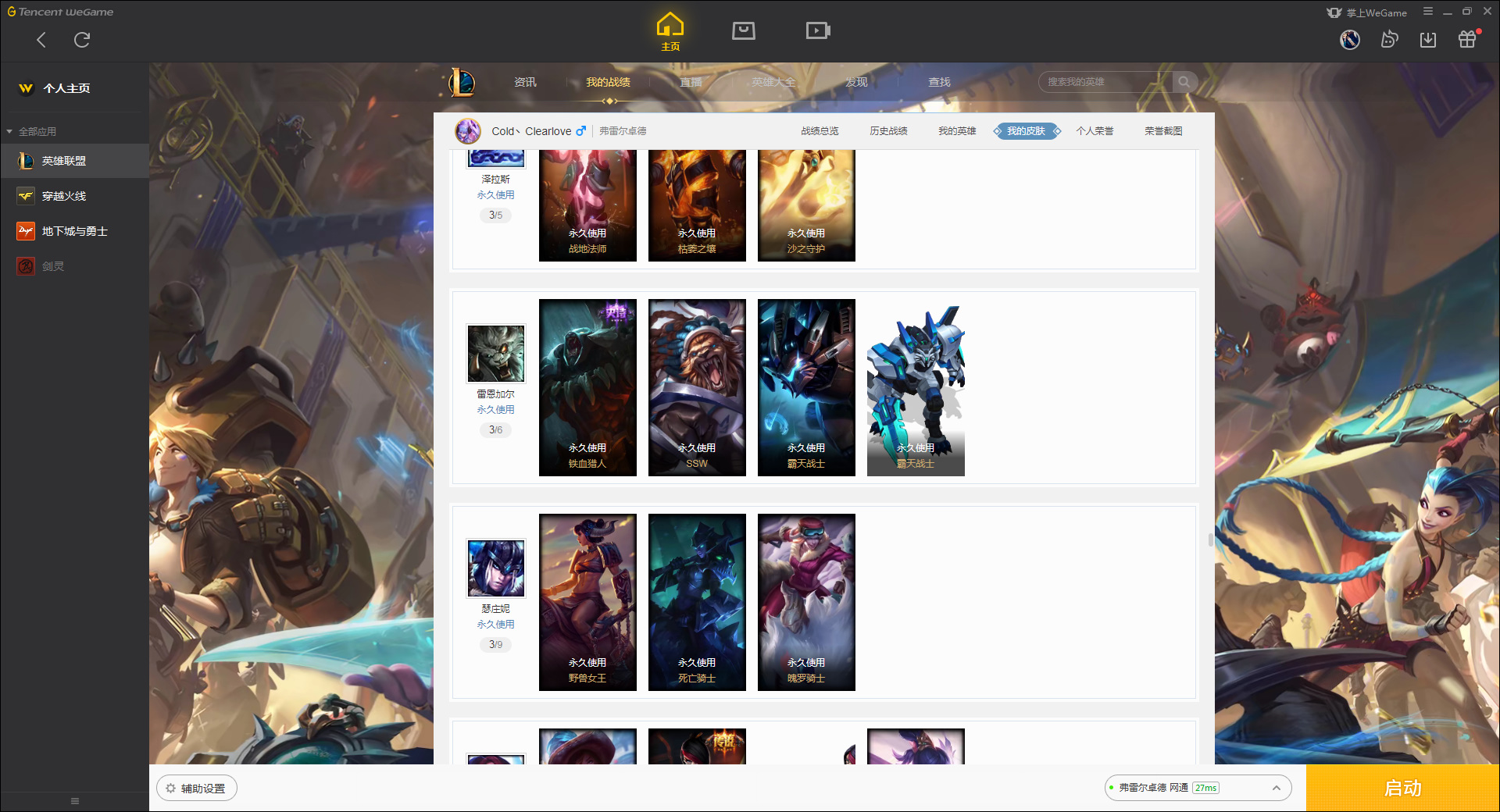The width and height of the screenshot is (1500, 812).
Task: Open the 主页 home icon
Action: coord(670,32)
